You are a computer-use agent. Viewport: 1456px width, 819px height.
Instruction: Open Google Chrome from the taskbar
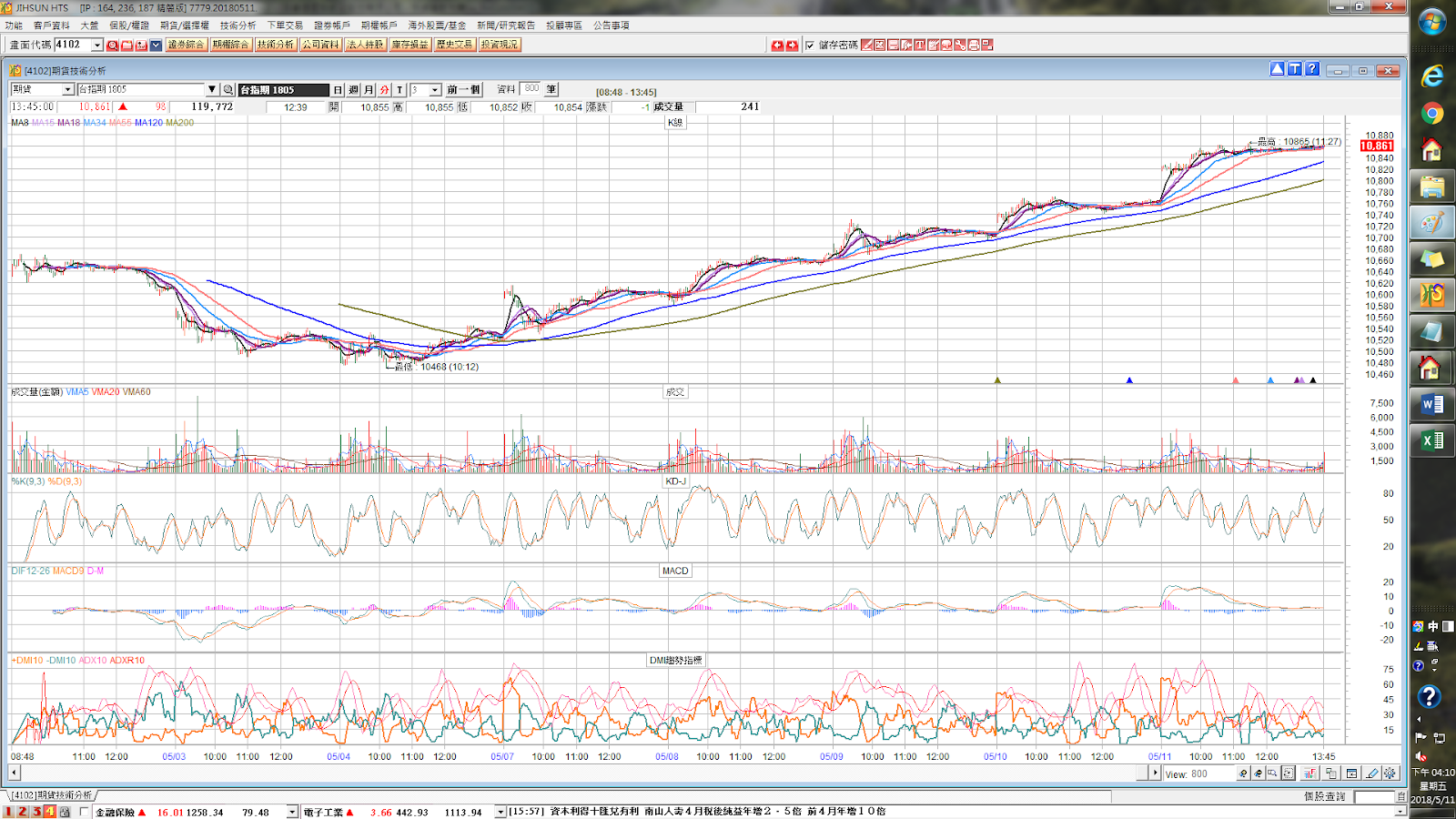[x=1432, y=113]
